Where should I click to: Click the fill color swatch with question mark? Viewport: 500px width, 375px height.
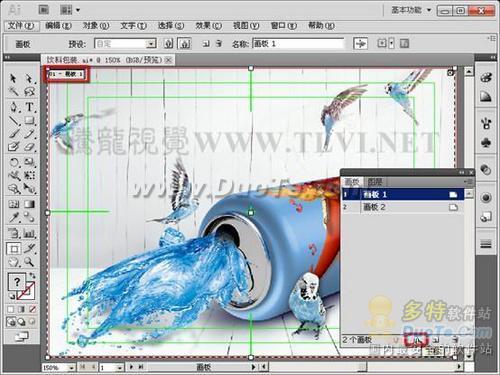[x=17, y=282]
